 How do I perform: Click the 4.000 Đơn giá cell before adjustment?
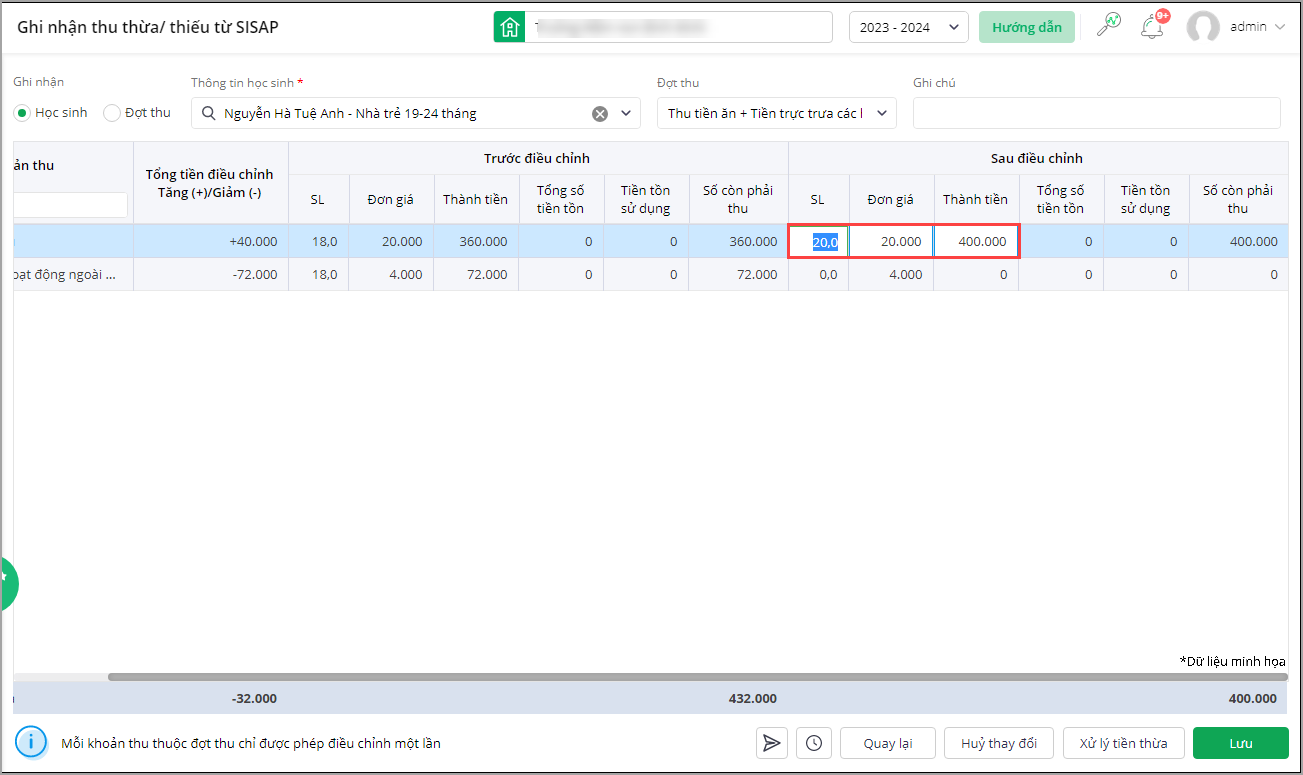[x=391, y=274]
